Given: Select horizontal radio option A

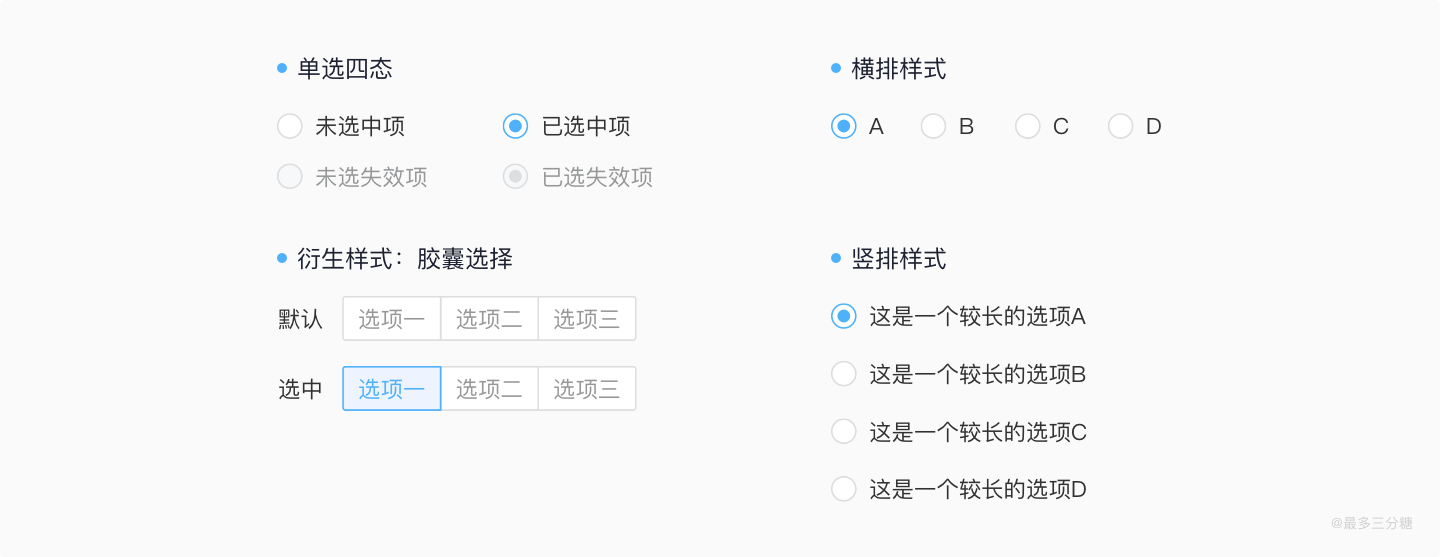Looking at the screenshot, I should (844, 127).
